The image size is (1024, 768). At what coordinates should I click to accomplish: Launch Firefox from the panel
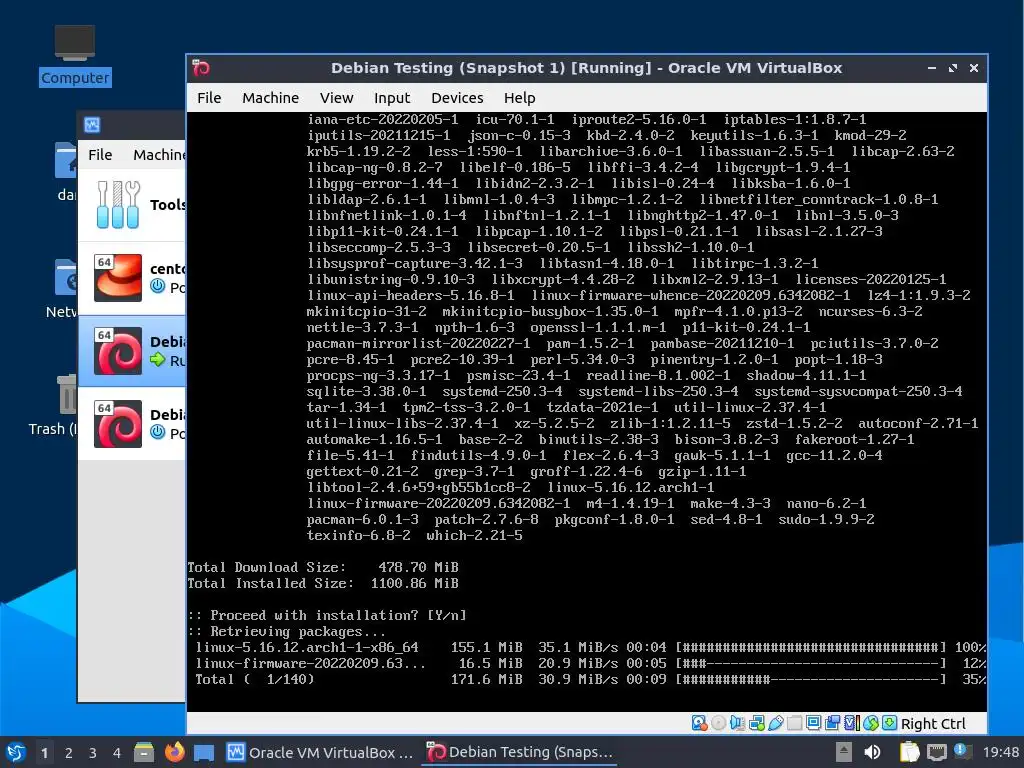pos(174,752)
